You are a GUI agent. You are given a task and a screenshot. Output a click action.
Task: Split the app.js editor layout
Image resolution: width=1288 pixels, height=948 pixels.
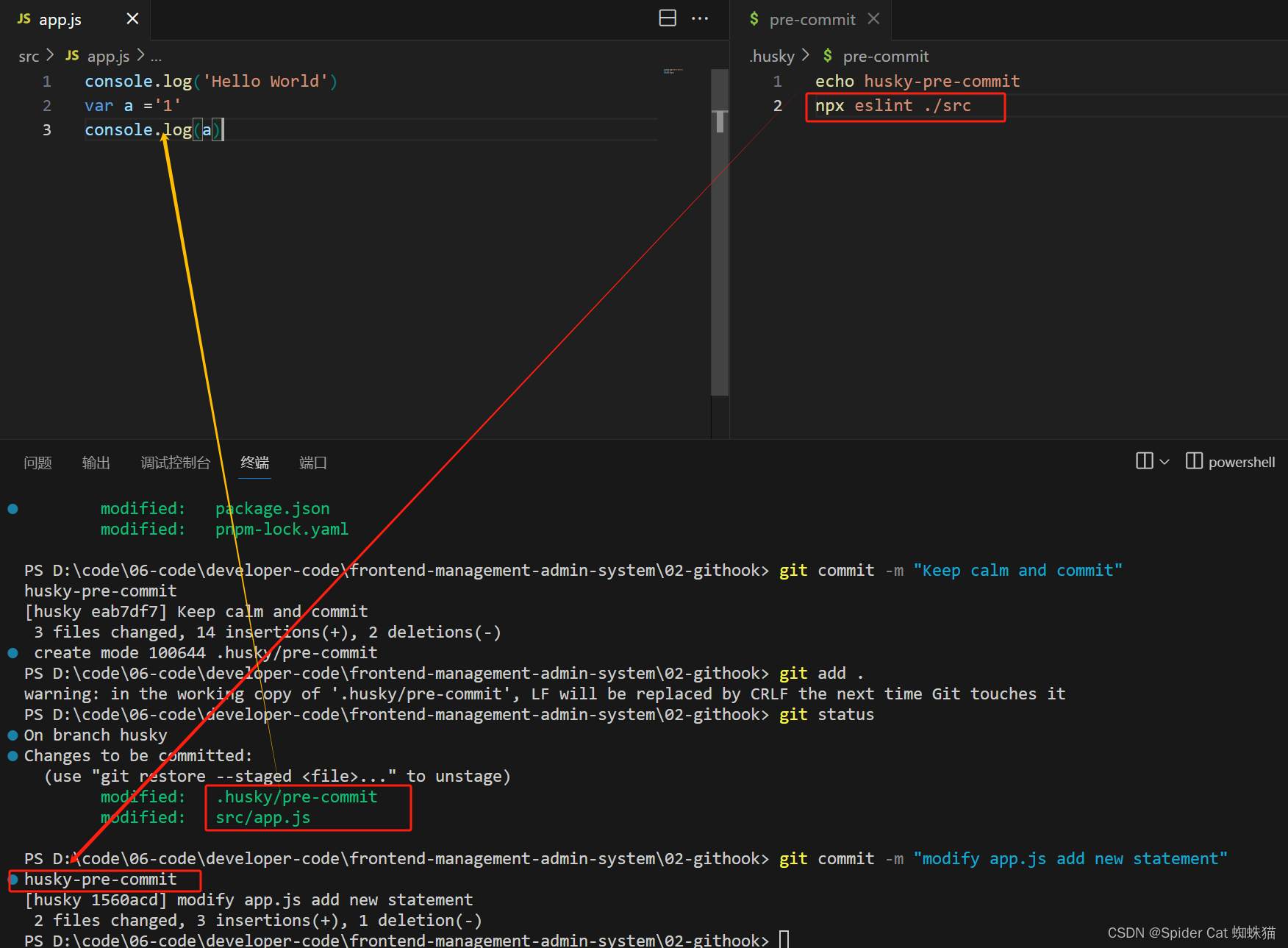click(x=668, y=18)
